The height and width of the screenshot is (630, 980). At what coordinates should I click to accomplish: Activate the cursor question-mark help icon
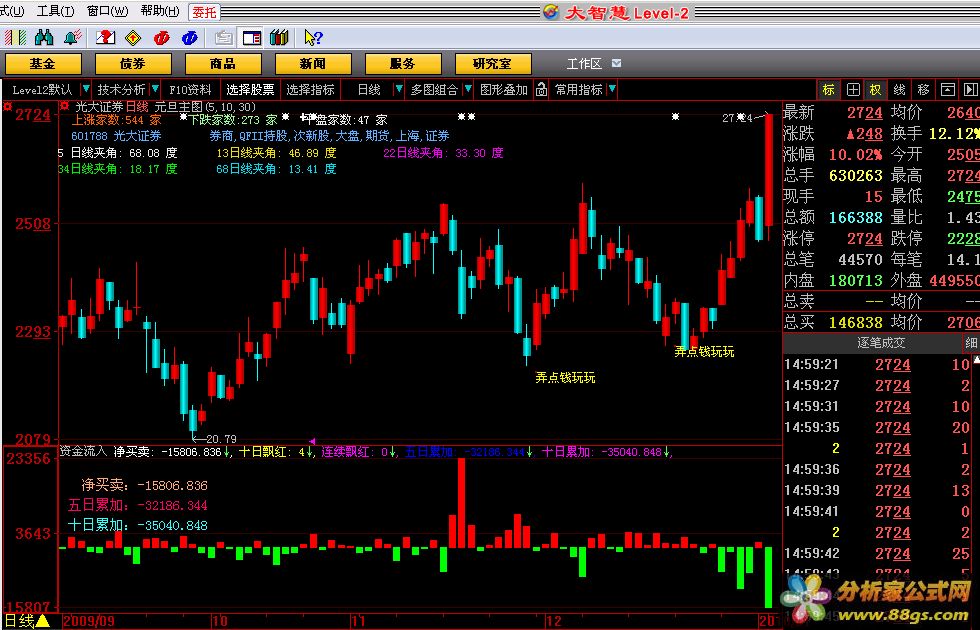pos(312,38)
